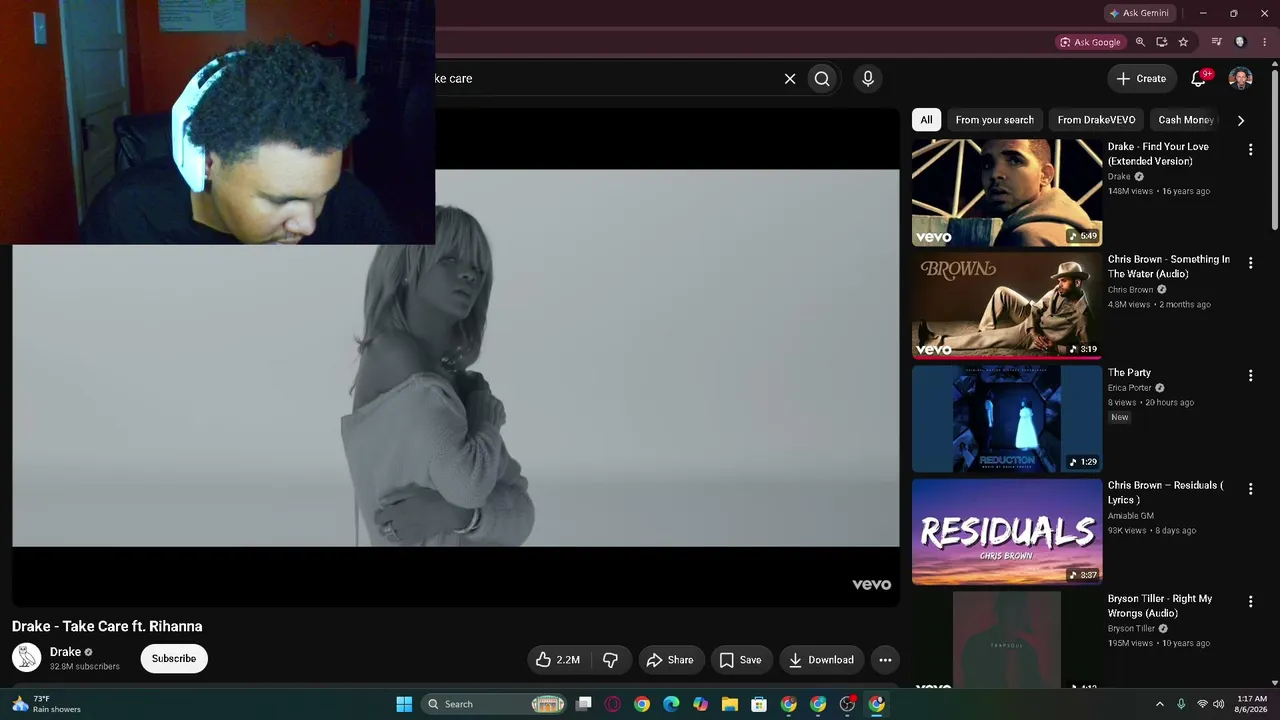The image size is (1280, 720).
Task: Launch Microsoft Edge from the taskbar
Action: click(x=671, y=704)
